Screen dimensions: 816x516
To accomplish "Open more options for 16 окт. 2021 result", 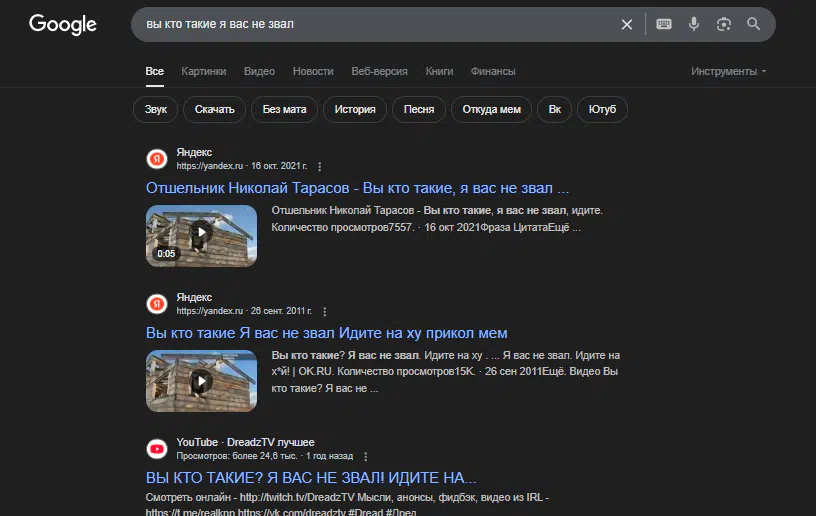I will 320,166.
